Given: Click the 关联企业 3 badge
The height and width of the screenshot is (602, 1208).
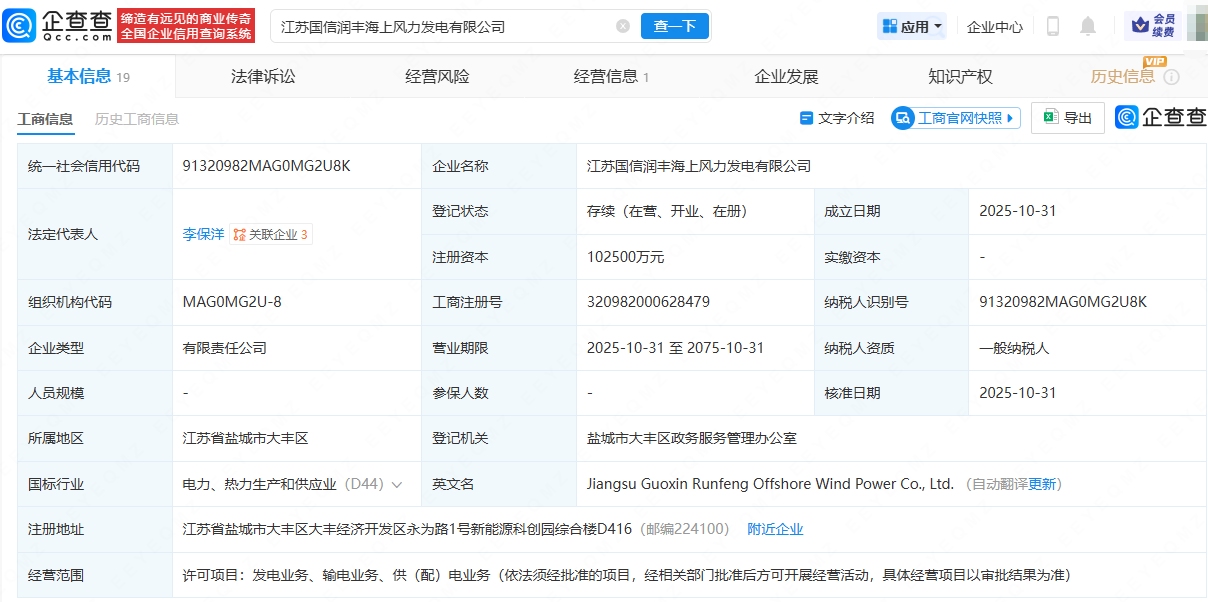Looking at the screenshot, I should click(271, 235).
